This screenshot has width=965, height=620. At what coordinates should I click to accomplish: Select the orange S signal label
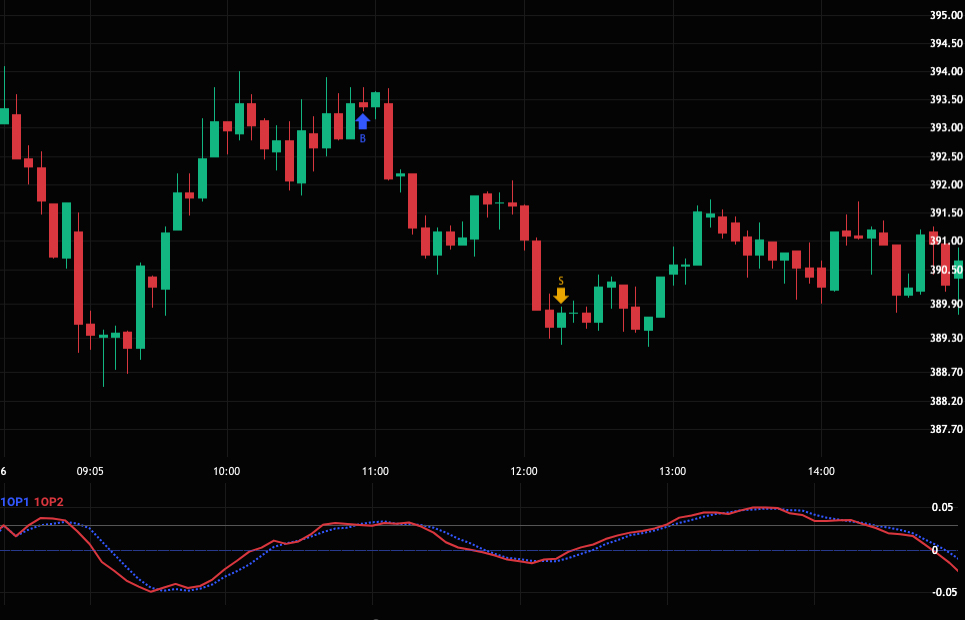coord(561,281)
